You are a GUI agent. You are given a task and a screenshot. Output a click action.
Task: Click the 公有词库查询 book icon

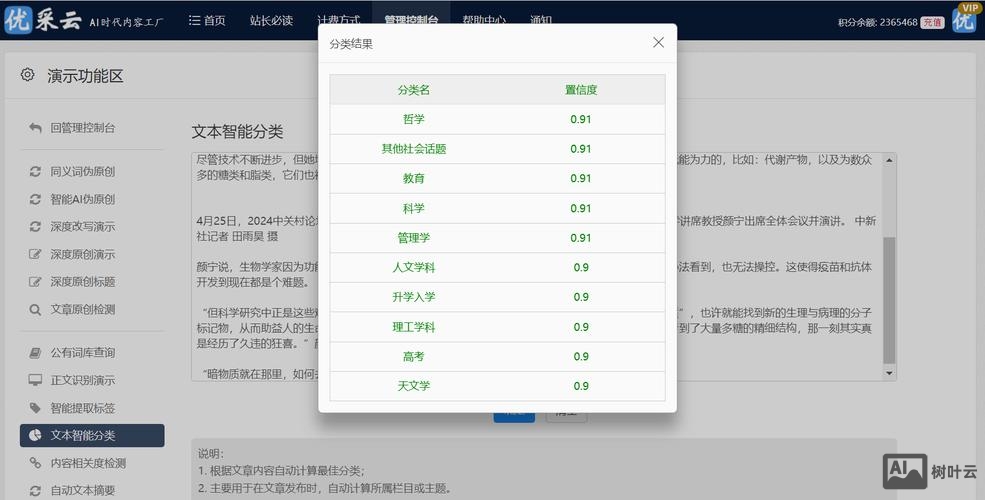[35, 352]
